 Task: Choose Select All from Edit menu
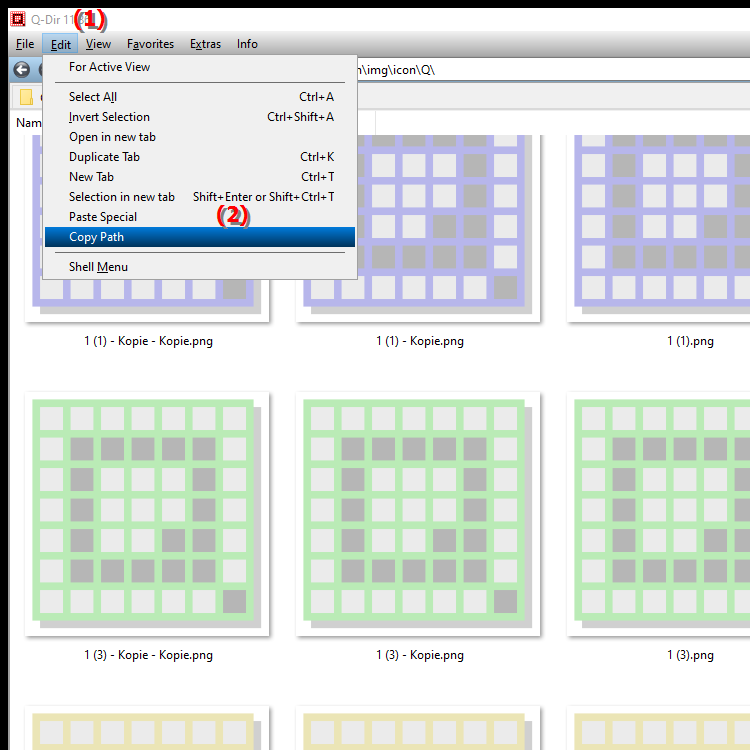(200, 97)
